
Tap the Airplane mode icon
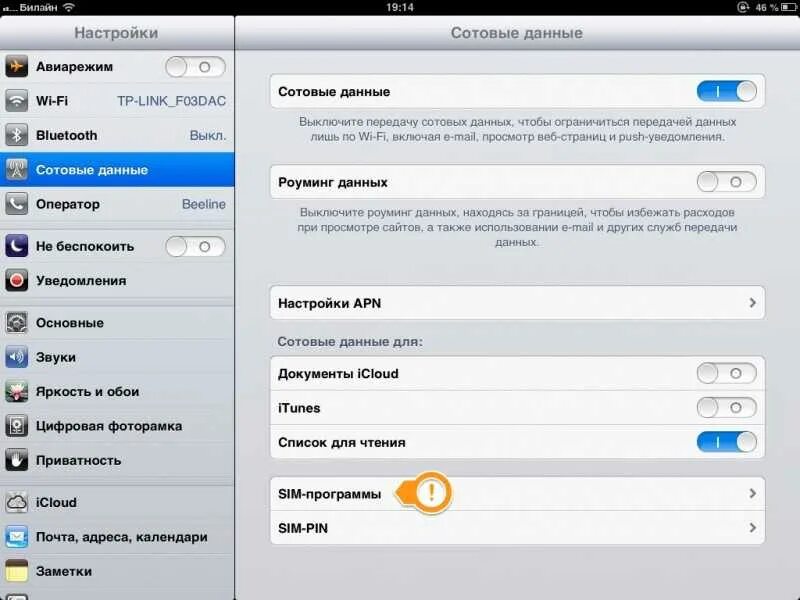pyautogui.click(x=16, y=67)
